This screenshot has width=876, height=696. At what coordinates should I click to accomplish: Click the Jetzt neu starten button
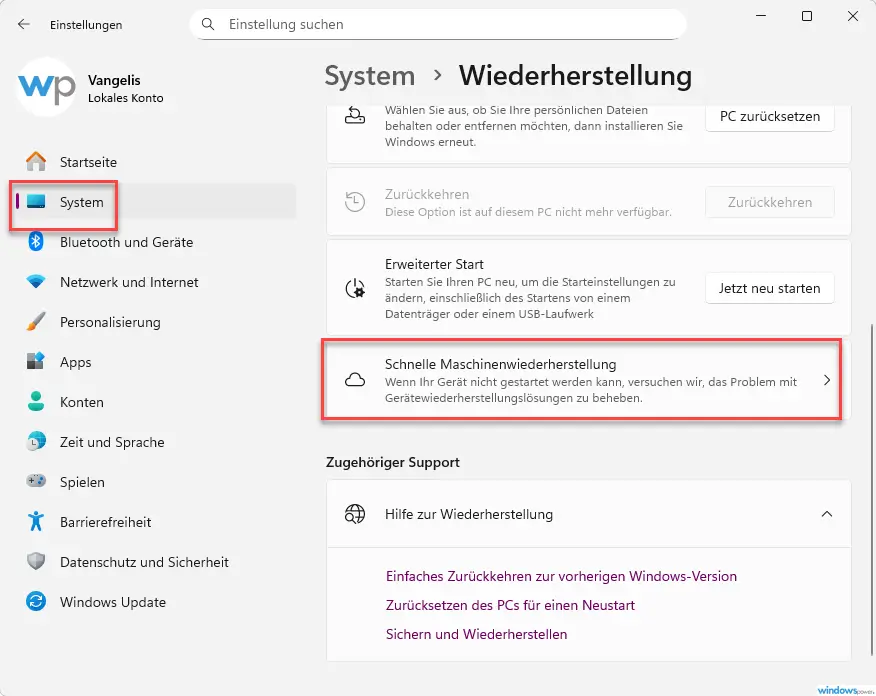pos(769,288)
